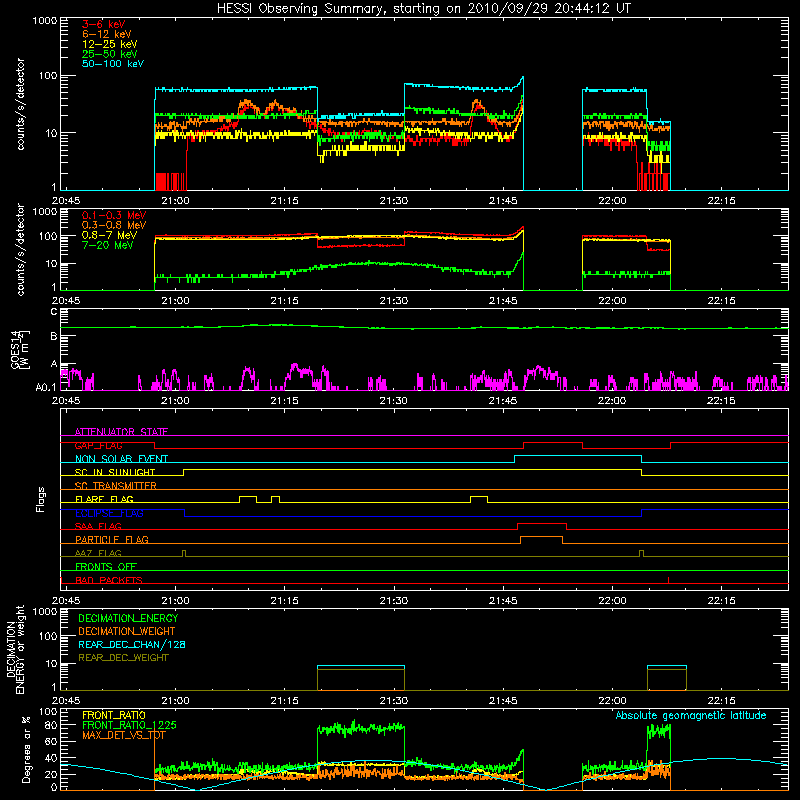Click the 21:30 tick under the MeV plot
The height and width of the screenshot is (800, 800).
(393, 301)
